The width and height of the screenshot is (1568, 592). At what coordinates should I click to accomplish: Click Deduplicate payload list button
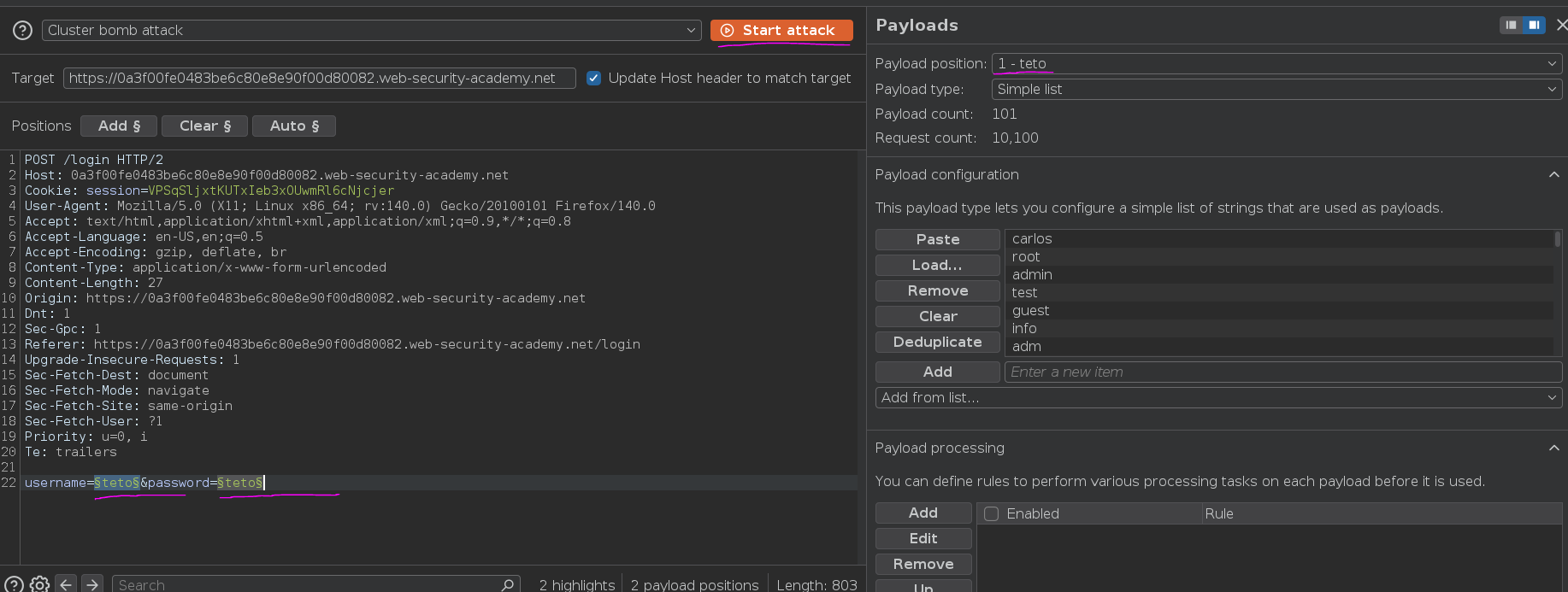click(937, 343)
